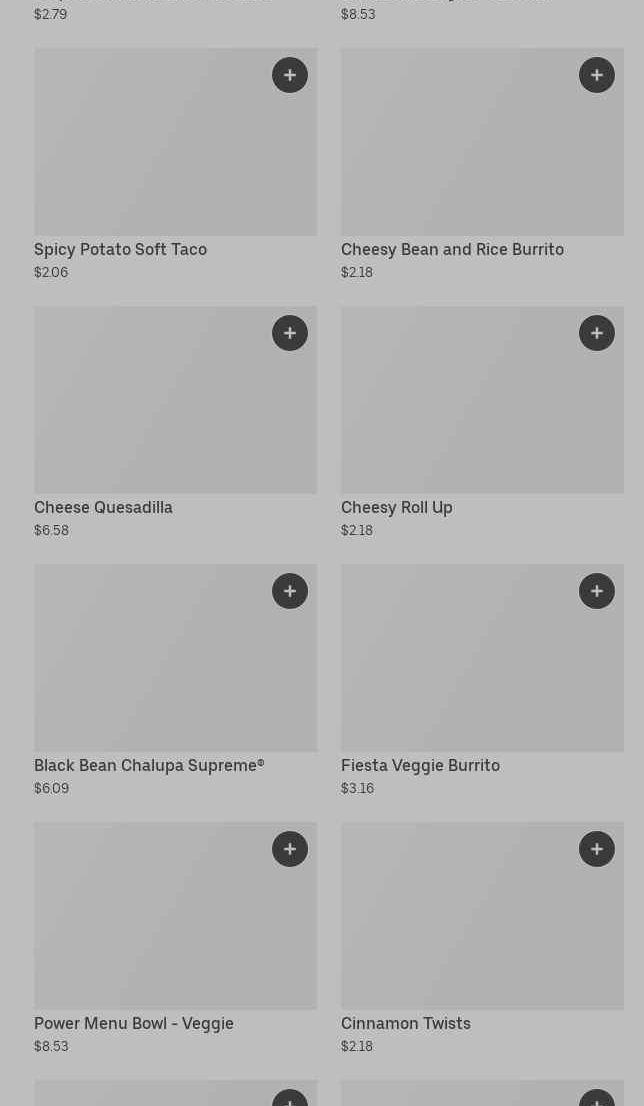The height and width of the screenshot is (1106, 644).
Task: Open the Cheesy Roll Up title
Action: point(397,507)
